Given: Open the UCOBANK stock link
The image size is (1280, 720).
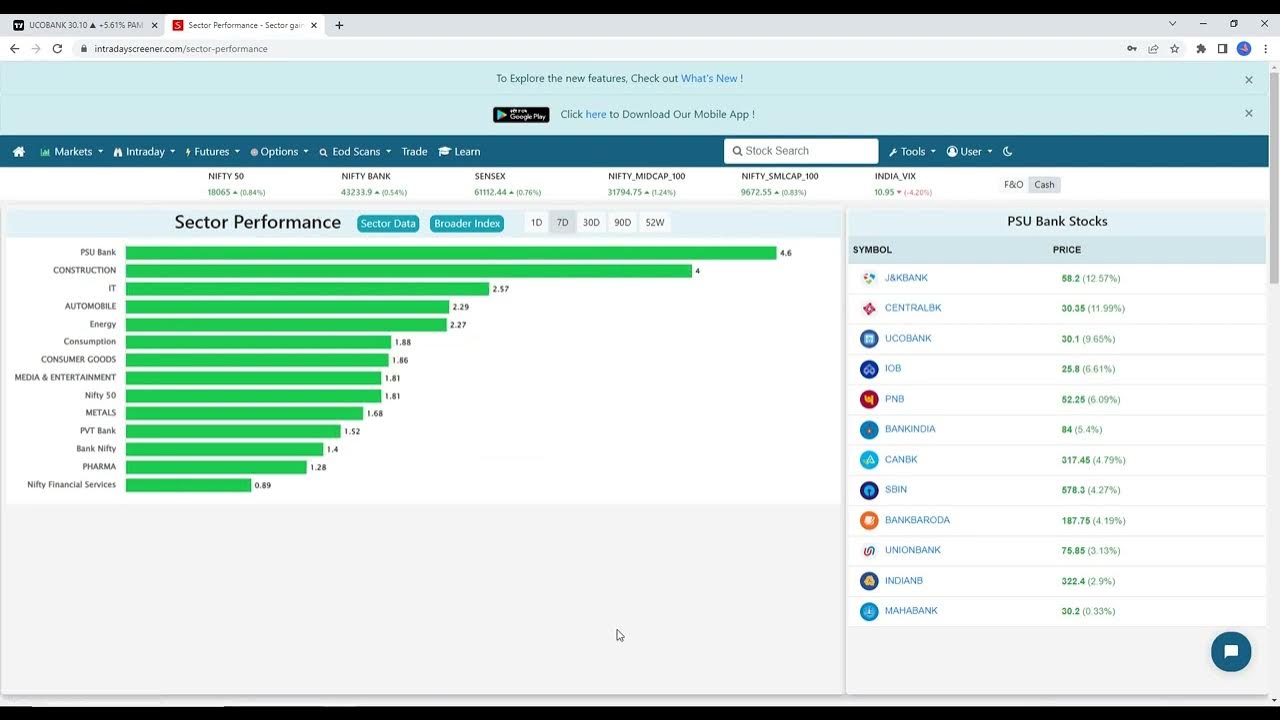Looking at the screenshot, I should pos(908,339).
